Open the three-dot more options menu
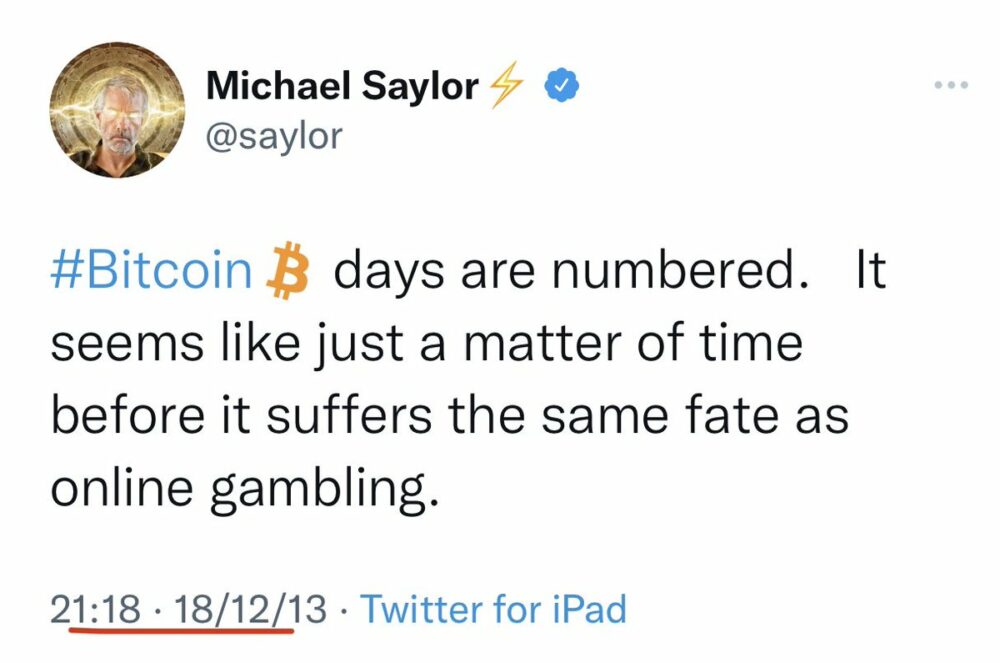This screenshot has width=1000, height=663. pos(950,86)
